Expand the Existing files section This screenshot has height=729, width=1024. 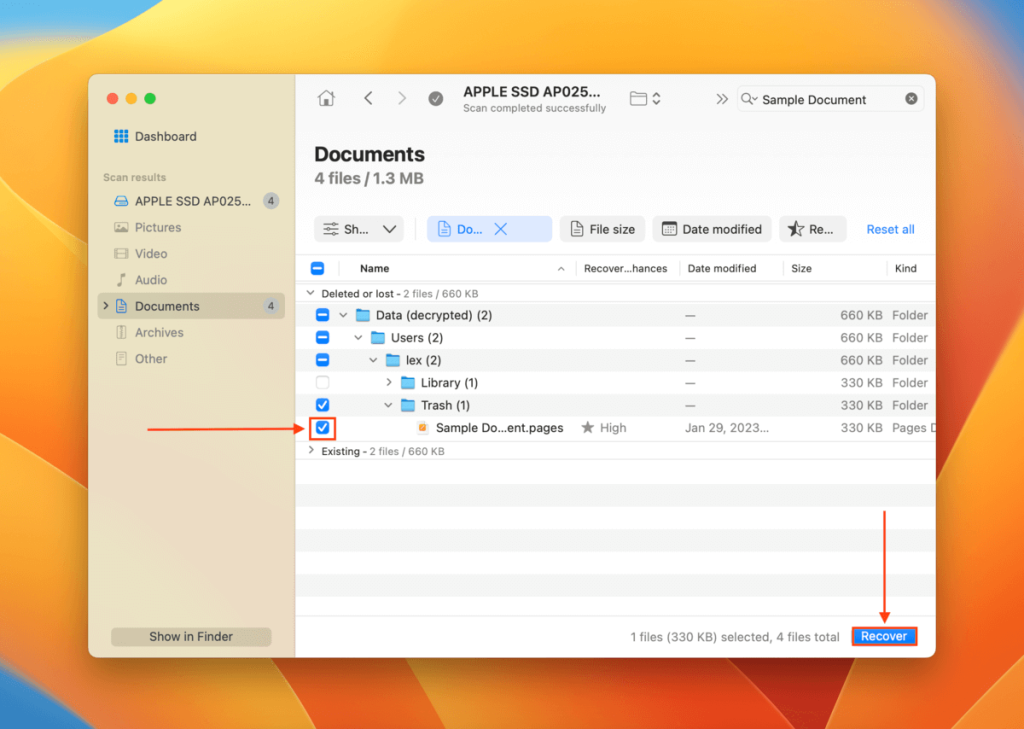(x=310, y=450)
